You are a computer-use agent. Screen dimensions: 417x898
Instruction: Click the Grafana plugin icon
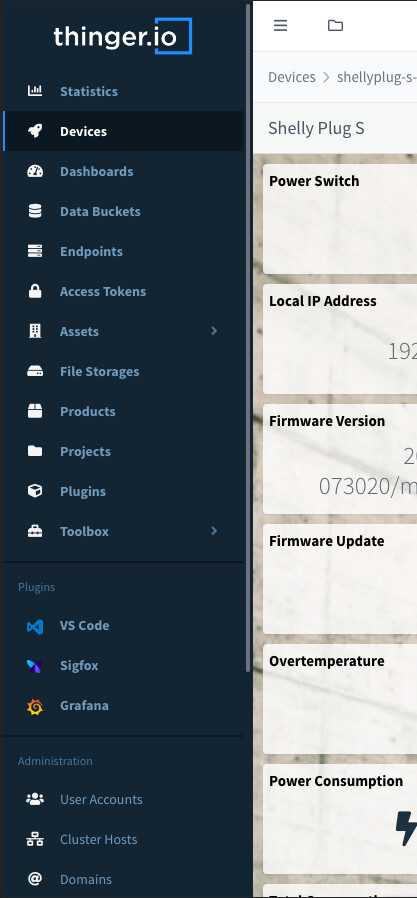tap(35, 706)
